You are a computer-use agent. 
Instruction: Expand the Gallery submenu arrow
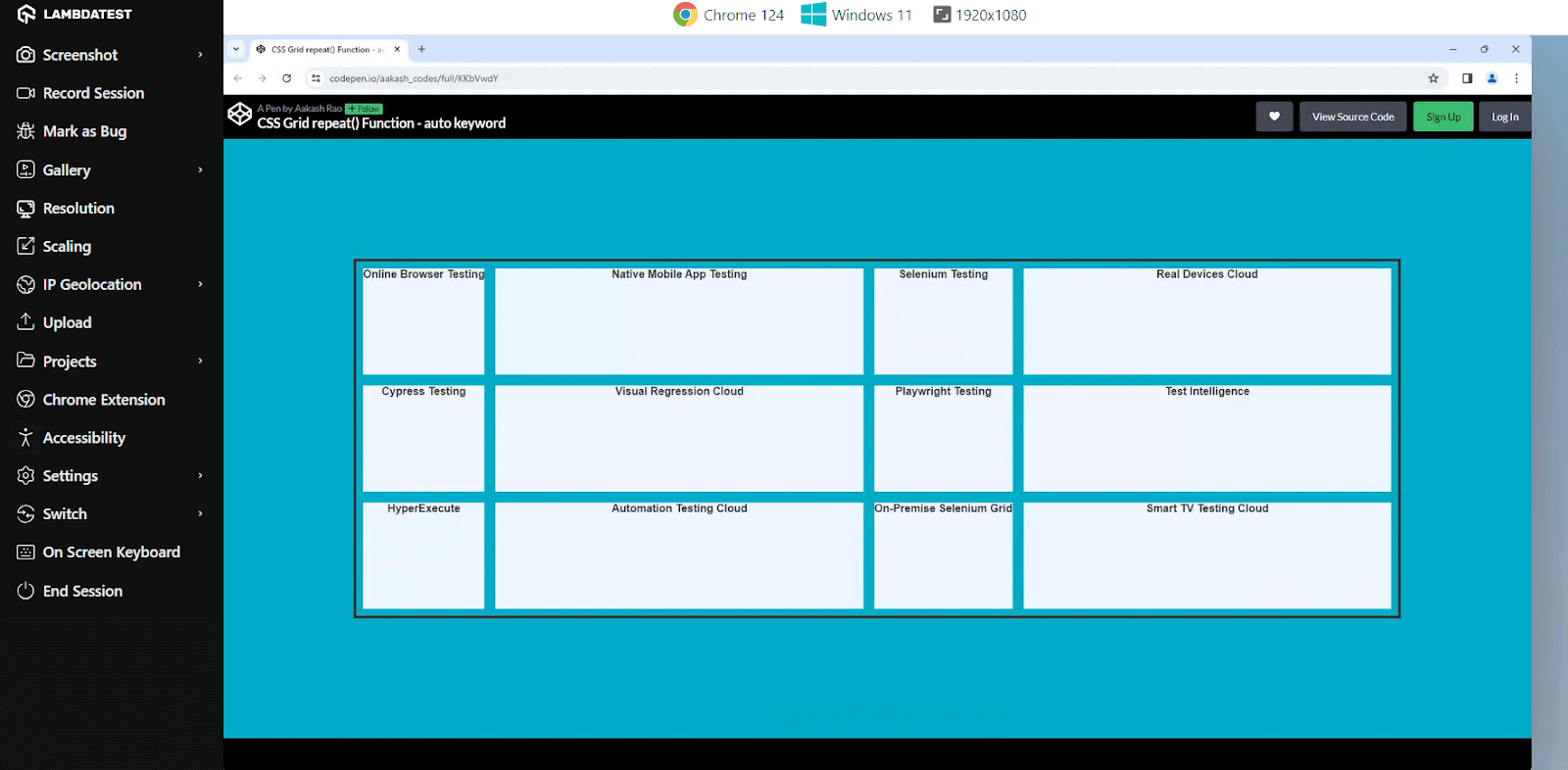coord(200,169)
